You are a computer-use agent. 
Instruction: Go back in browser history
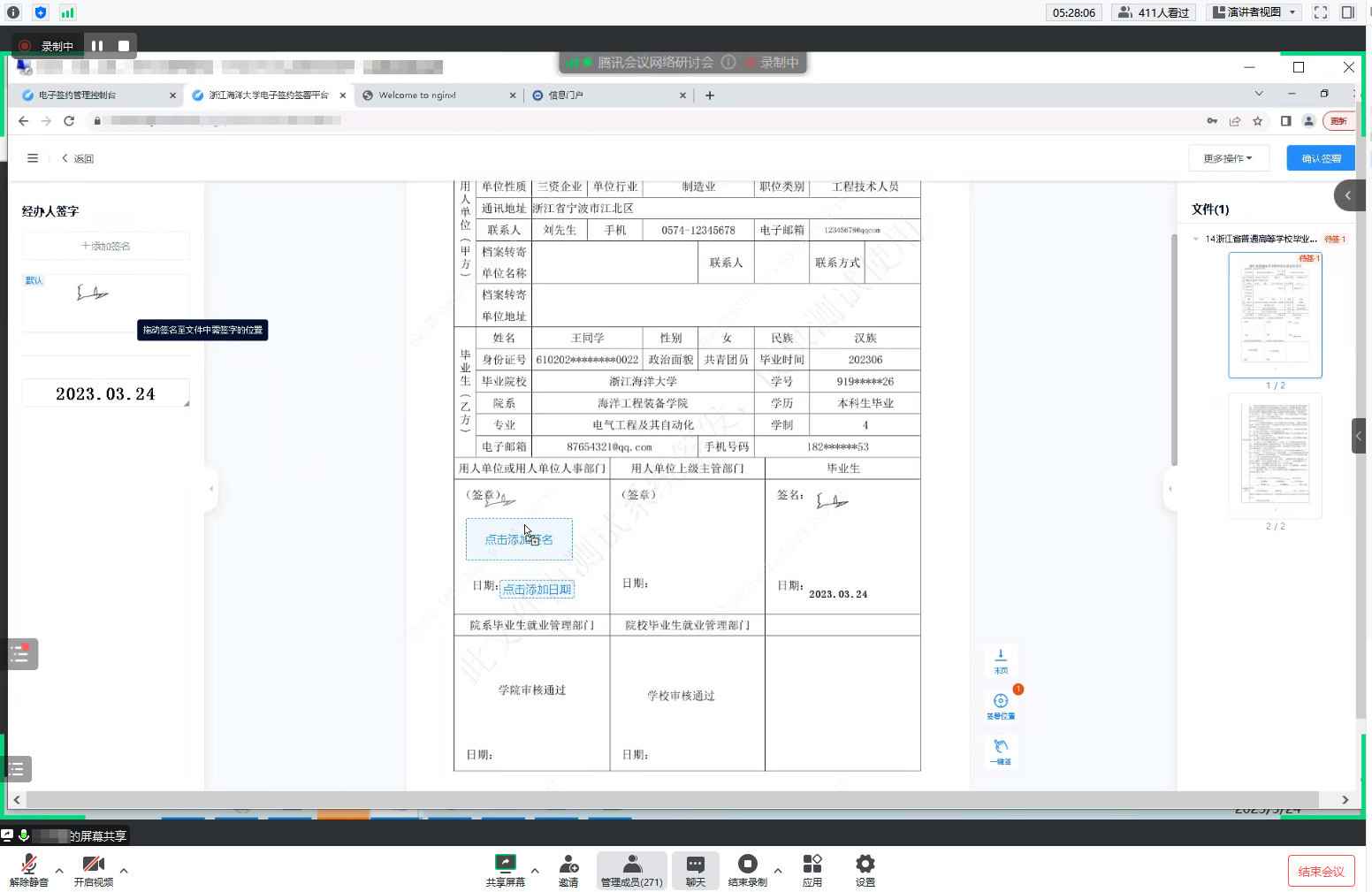tap(24, 121)
